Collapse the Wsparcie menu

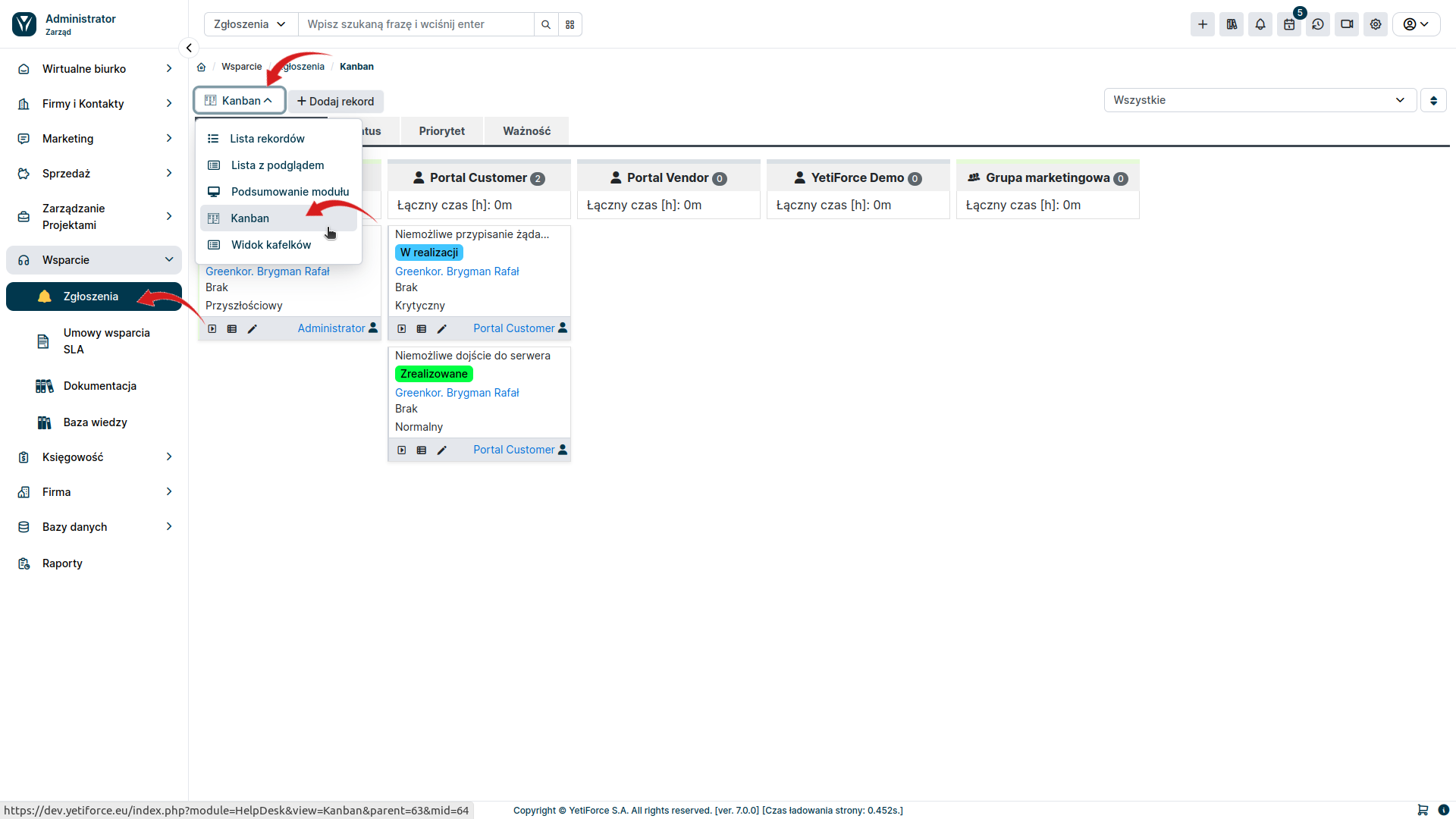[94, 260]
